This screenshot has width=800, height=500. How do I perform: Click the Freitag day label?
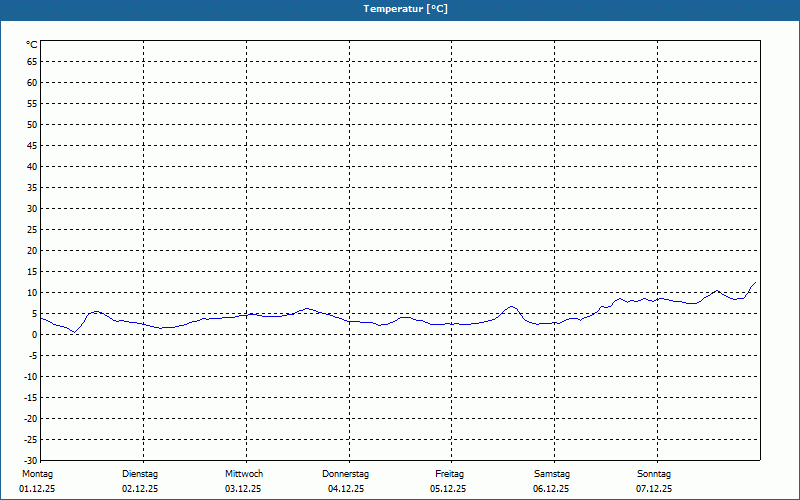pyautogui.click(x=449, y=474)
